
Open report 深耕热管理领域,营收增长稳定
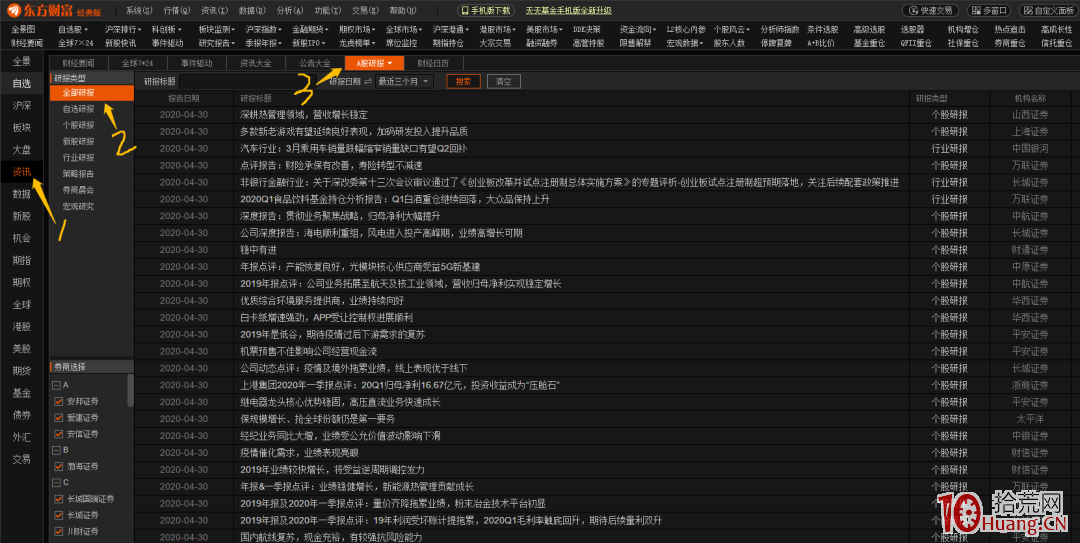point(304,115)
